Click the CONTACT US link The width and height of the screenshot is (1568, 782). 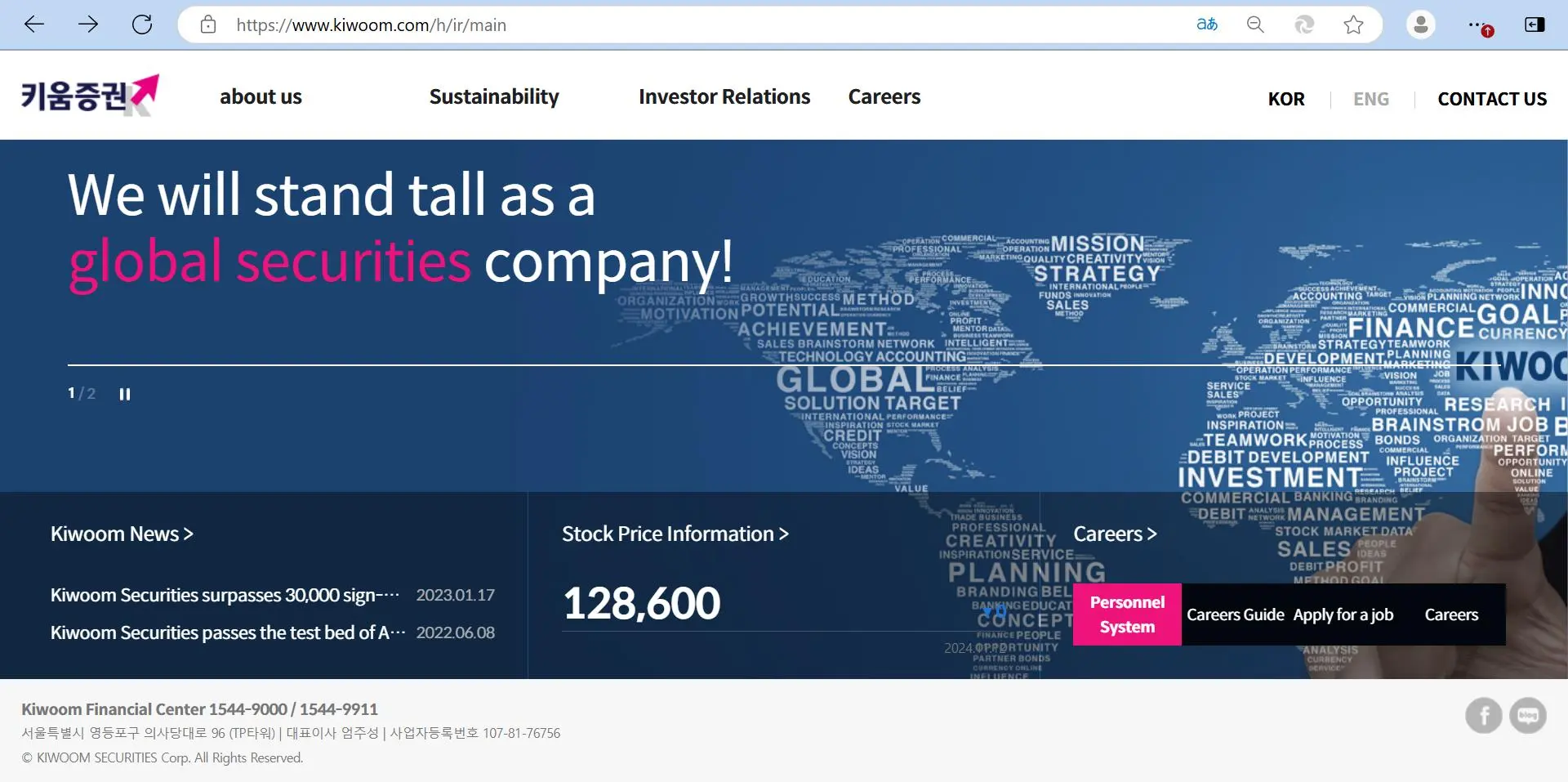pos(1492,99)
